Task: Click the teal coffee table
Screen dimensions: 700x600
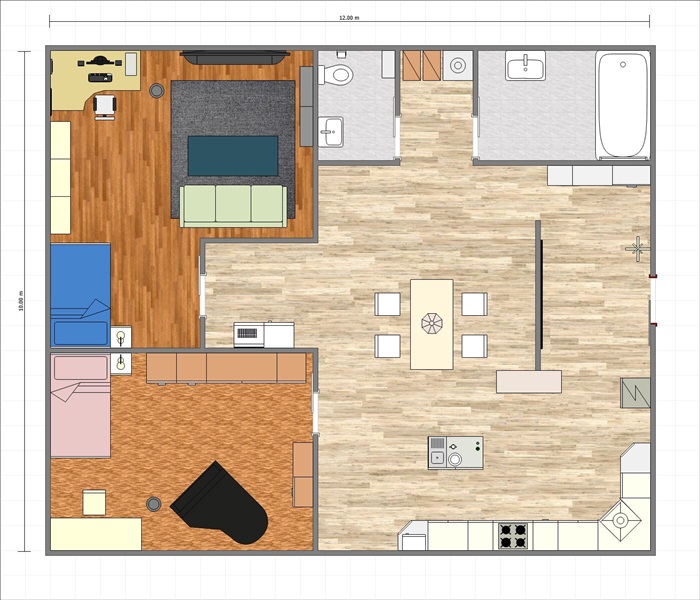Action: pyautogui.click(x=233, y=155)
